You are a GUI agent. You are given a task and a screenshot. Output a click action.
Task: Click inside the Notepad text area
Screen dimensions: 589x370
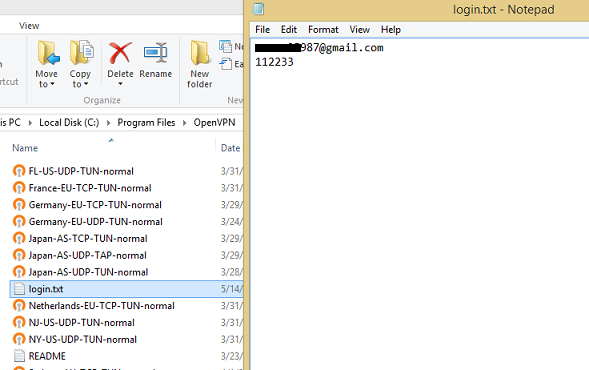click(x=419, y=210)
